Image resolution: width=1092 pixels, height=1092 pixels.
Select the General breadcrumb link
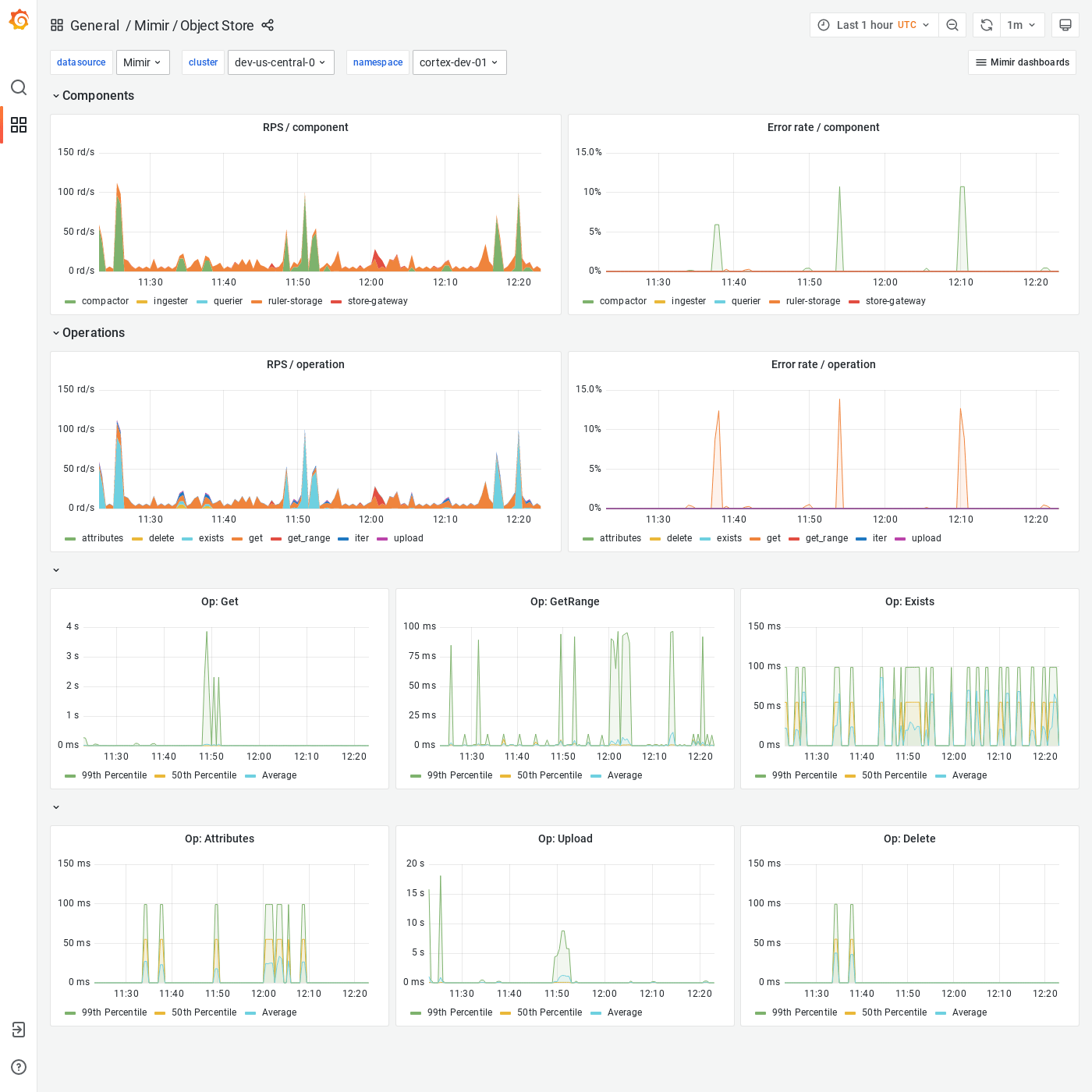coord(95,25)
